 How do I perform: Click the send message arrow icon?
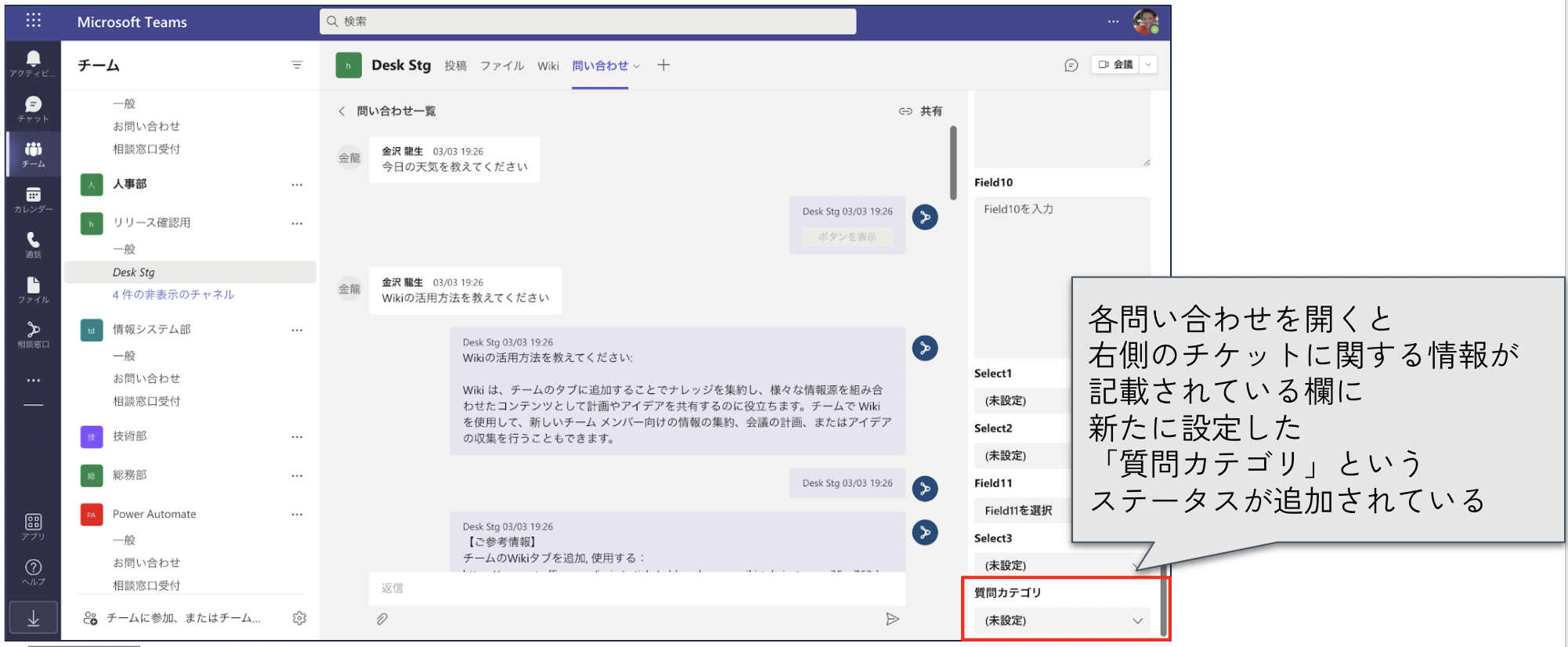[x=892, y=619]
